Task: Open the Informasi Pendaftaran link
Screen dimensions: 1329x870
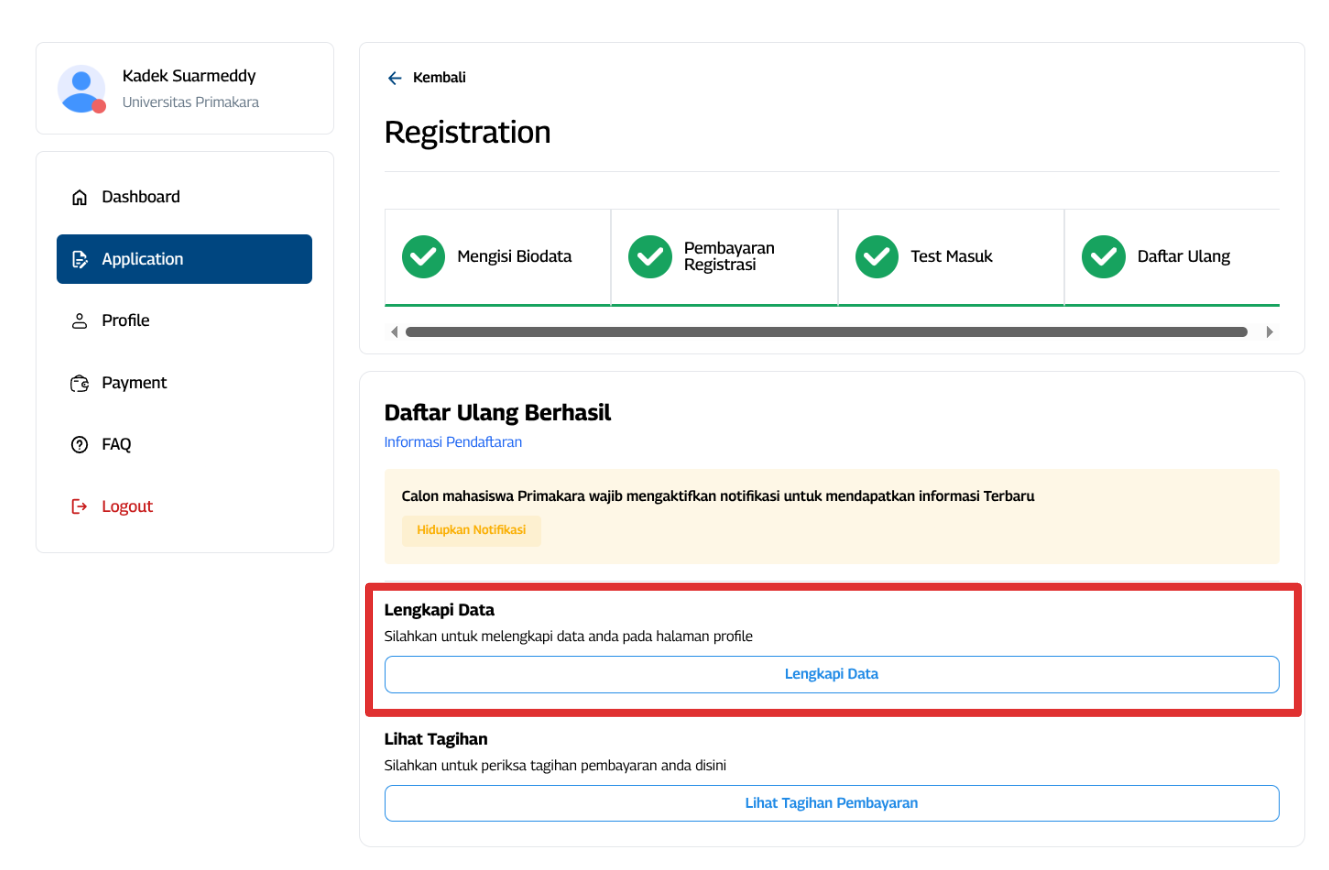Action: tap(453, 442)
